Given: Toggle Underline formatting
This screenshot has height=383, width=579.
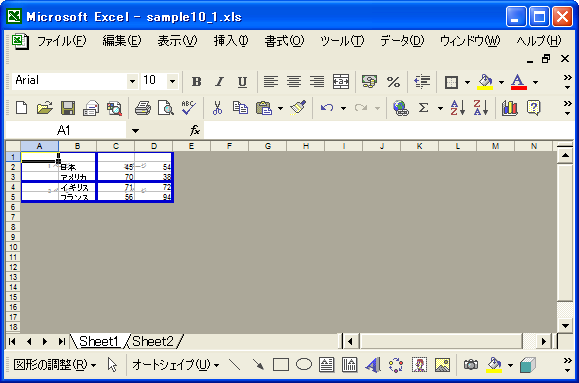Looking at the screenshot, I should pos(242,82).
